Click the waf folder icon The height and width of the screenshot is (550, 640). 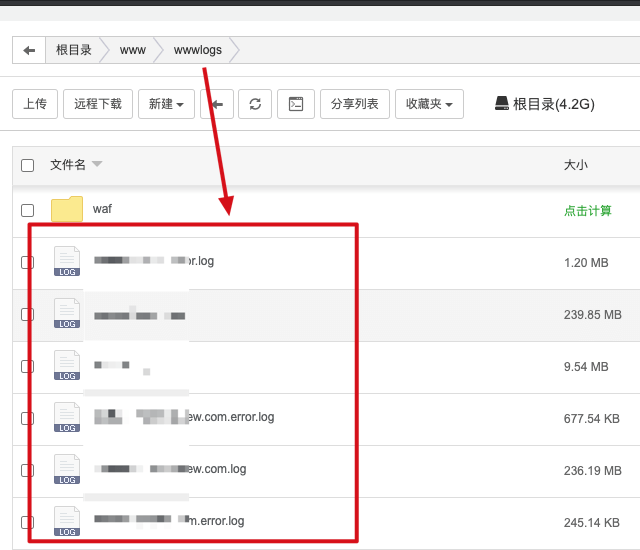pyautogui.click(x=67, y=209)
